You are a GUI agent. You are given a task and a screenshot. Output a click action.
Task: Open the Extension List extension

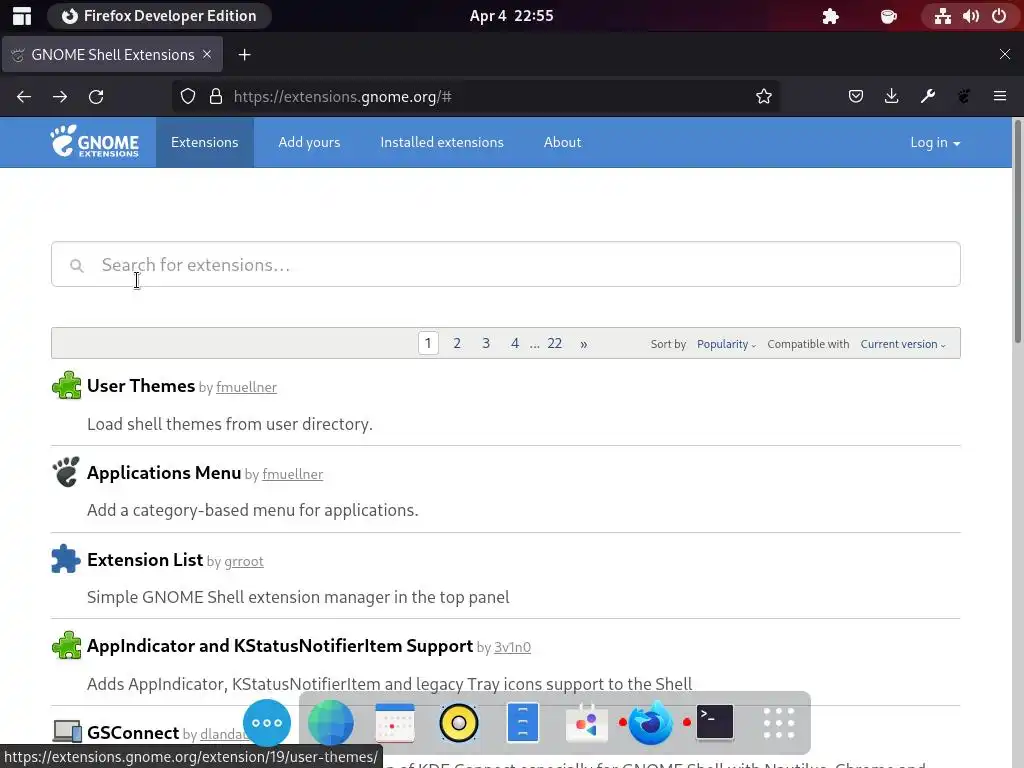pyautogui.click(x=145, y=560)
